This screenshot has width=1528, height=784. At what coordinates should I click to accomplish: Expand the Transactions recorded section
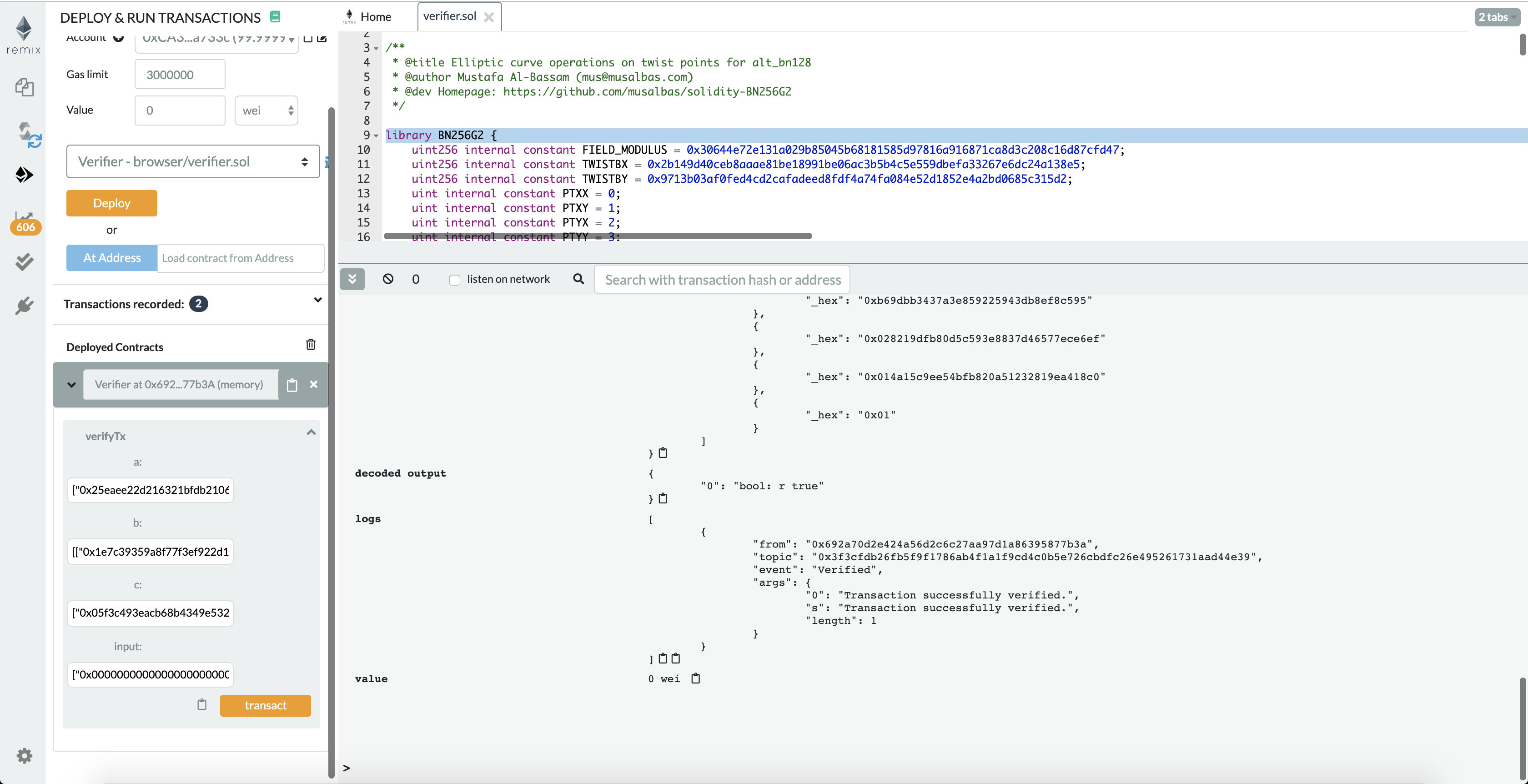tap(318, 300)
